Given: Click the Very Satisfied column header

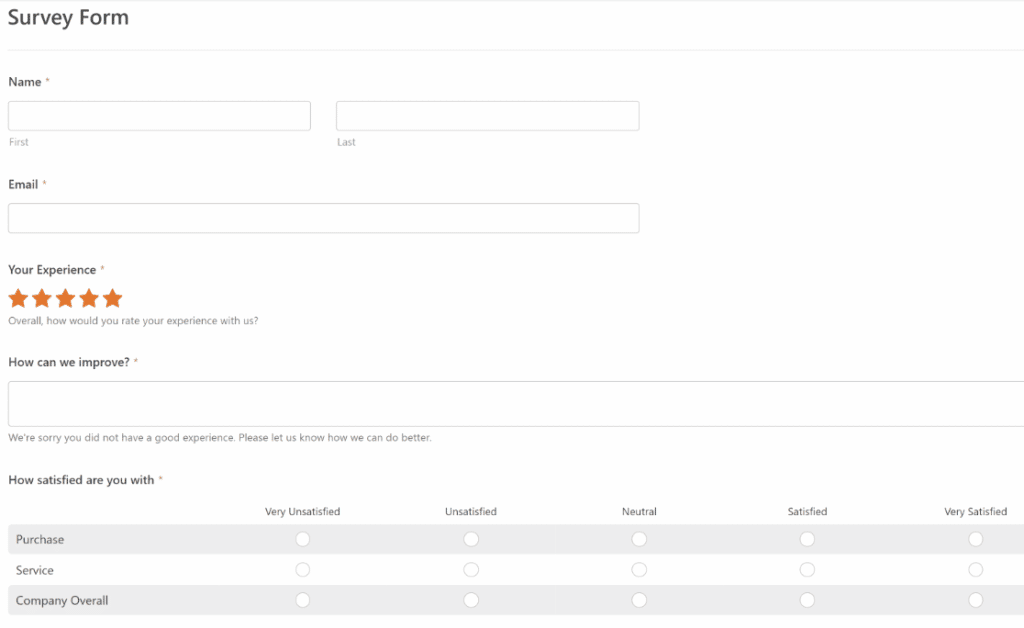Looking at the screenshot, I should pyautogui.click(x=975, y=511).
